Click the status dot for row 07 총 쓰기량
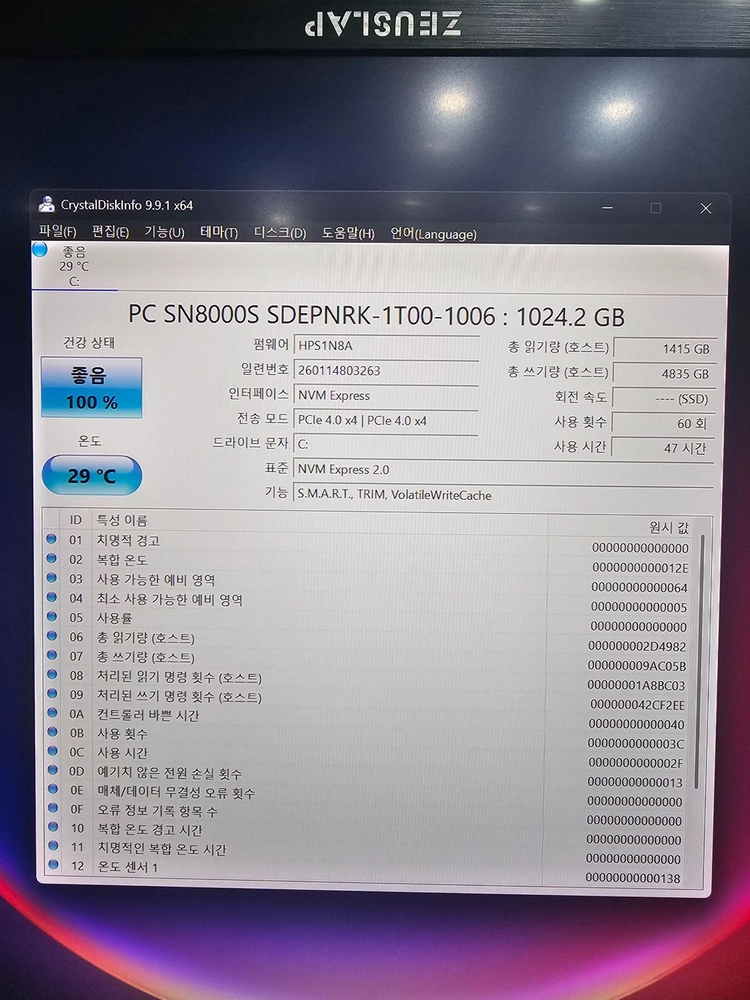This screenshot has height=1000, width=750. coord(52,655)
